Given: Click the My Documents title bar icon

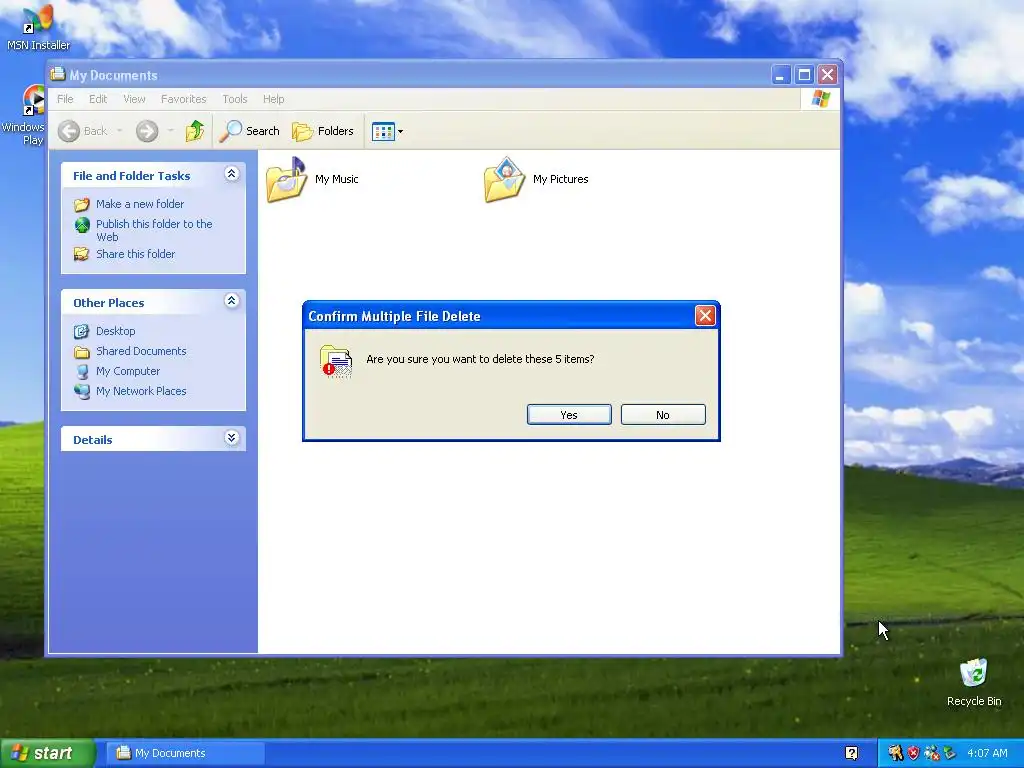Looking at the screenshot, I should (x=58, y=74).
